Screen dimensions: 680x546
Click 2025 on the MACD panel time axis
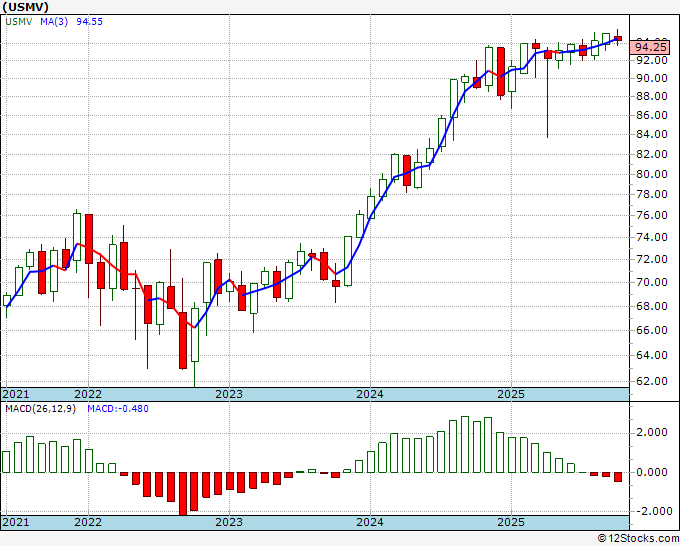coord(511,522)
